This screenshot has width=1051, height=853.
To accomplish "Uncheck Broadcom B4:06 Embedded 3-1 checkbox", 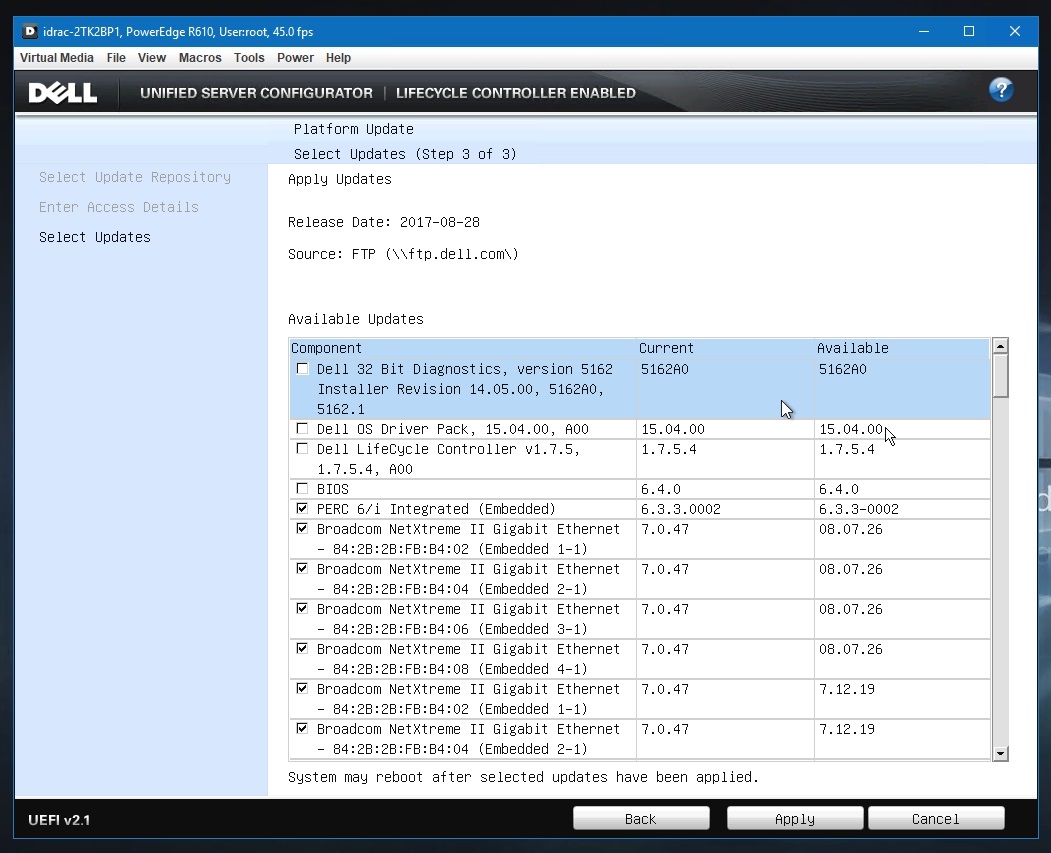I will [x=302, y=608].
